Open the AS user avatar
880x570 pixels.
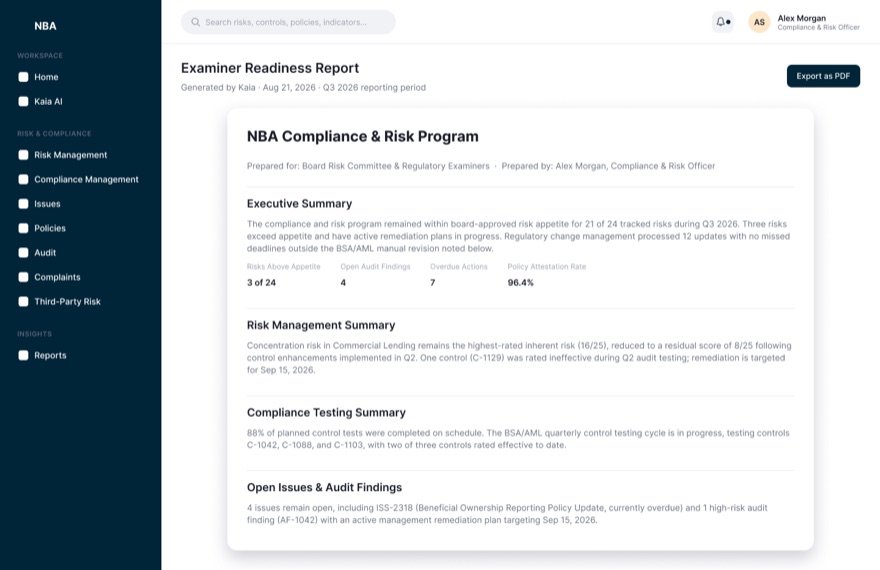click(x=759, y=22)
